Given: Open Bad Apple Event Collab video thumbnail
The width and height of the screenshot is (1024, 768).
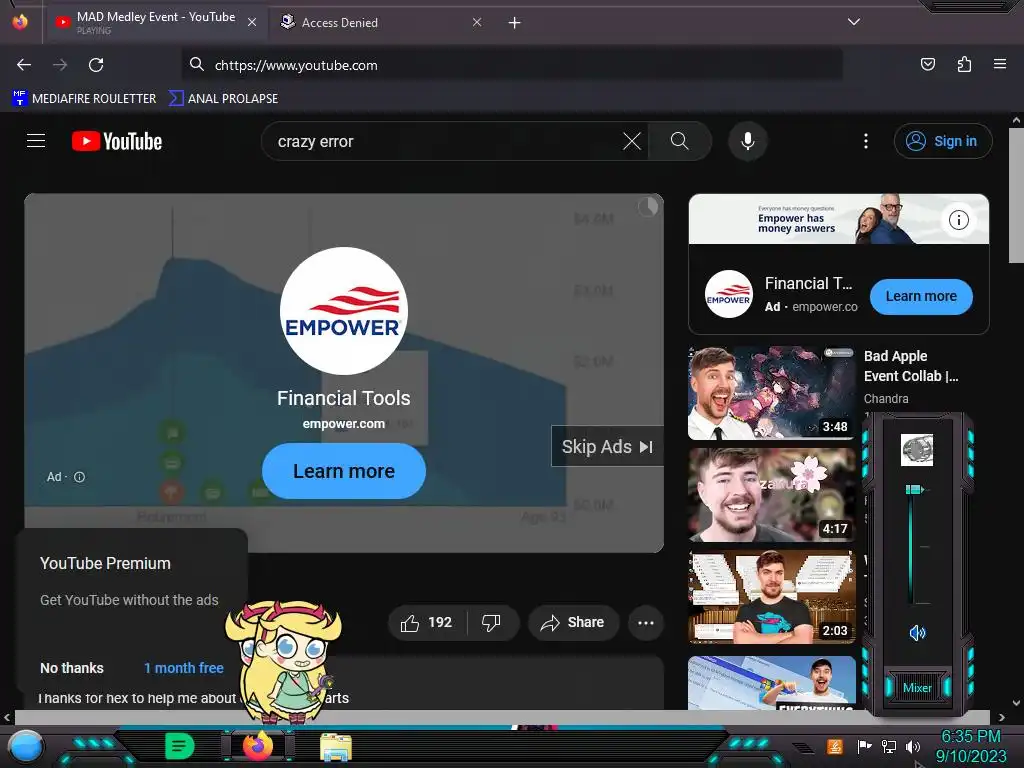Looking at the screenshot, I should click(x=772, y=392).
